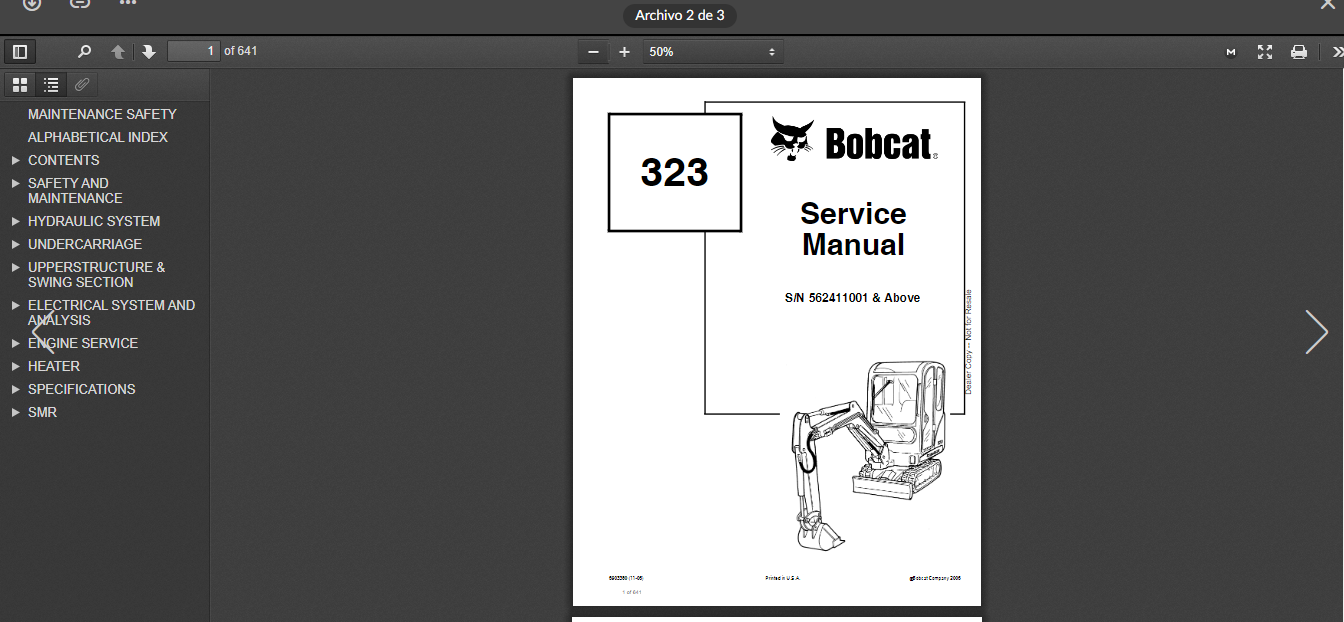Screen dimensions: 1344x622
Task: Open ELECTRICAL SYSTEM AND ANALYSIS entry
Action: (112, 312)
